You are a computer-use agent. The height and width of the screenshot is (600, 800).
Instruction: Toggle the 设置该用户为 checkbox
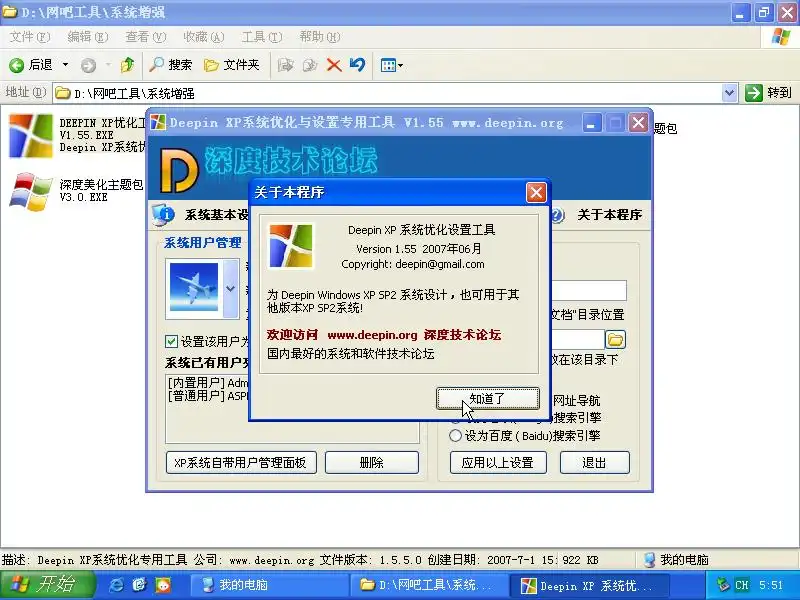pos(171,341)
